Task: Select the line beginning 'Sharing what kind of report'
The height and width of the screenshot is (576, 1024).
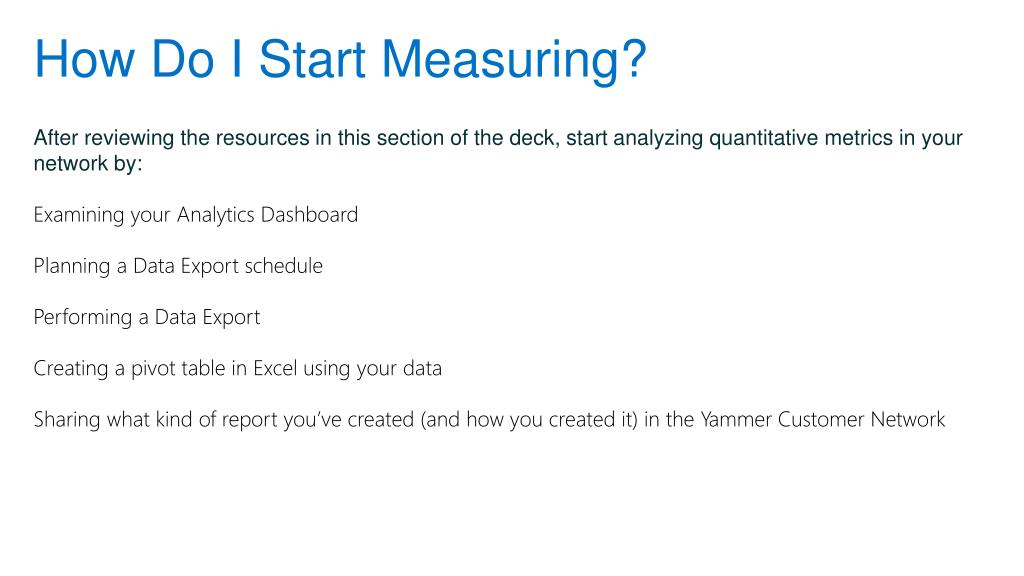Action: pos(489,419)
